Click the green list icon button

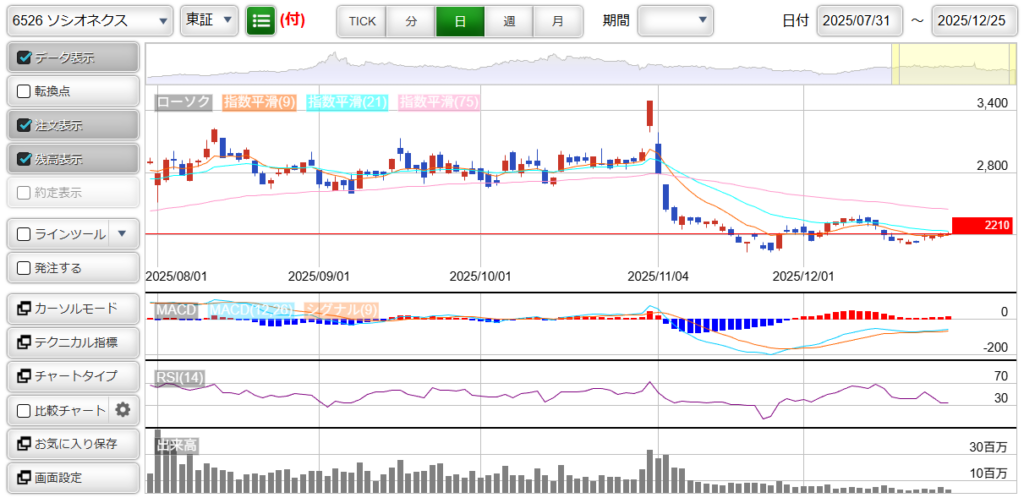tap(261, 20)
